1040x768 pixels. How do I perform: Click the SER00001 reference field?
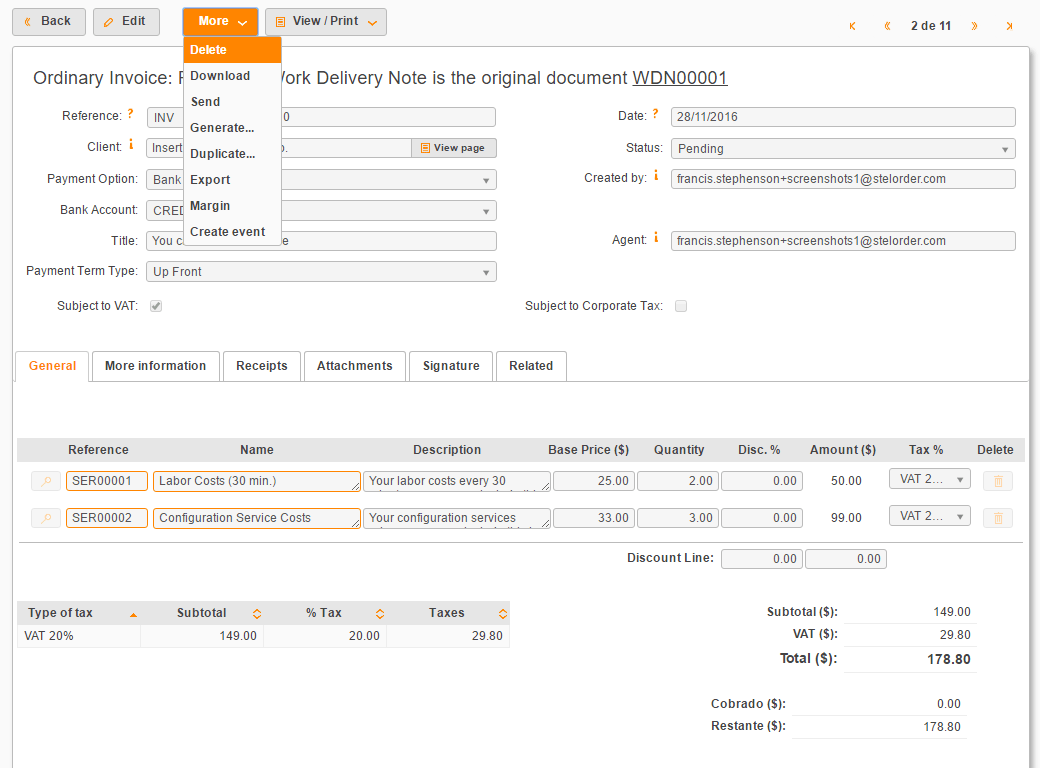107,481
